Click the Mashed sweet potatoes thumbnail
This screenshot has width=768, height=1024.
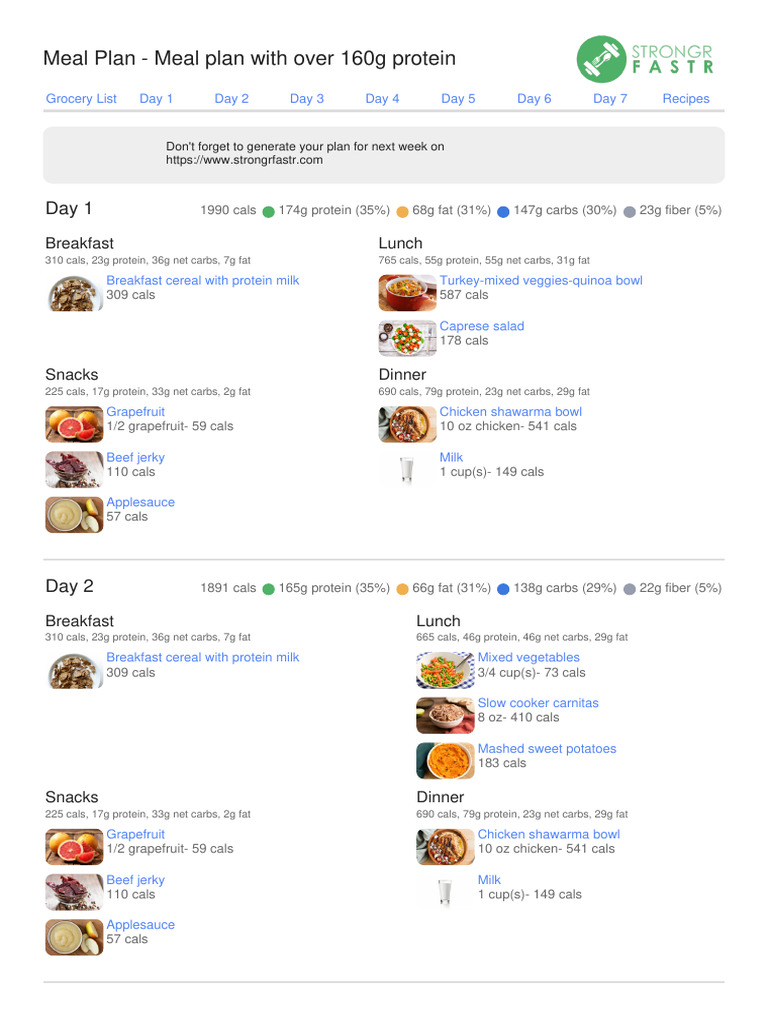click(445, 760)
